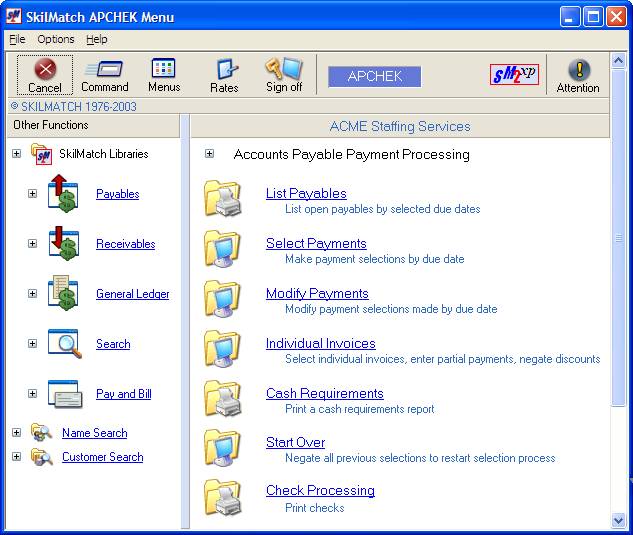
Task: Click the Payables dollar icon
Action: (x=63, y=193)
